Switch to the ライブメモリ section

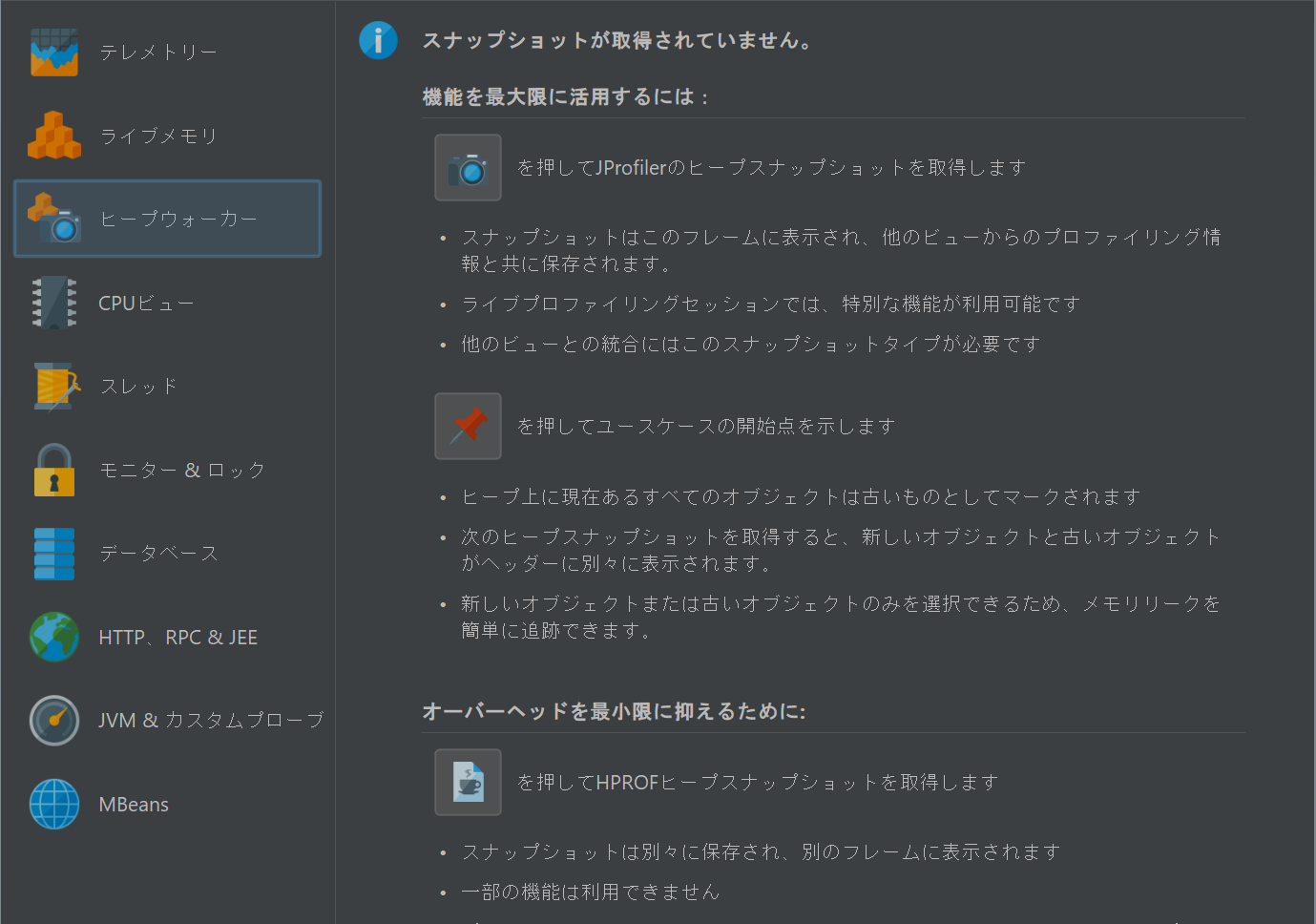158,136
